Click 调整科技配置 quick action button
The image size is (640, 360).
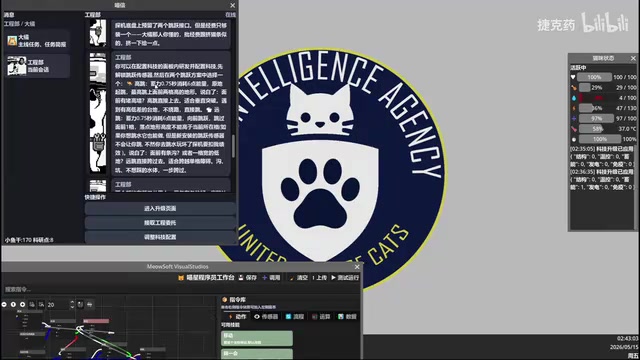point(160,237)
